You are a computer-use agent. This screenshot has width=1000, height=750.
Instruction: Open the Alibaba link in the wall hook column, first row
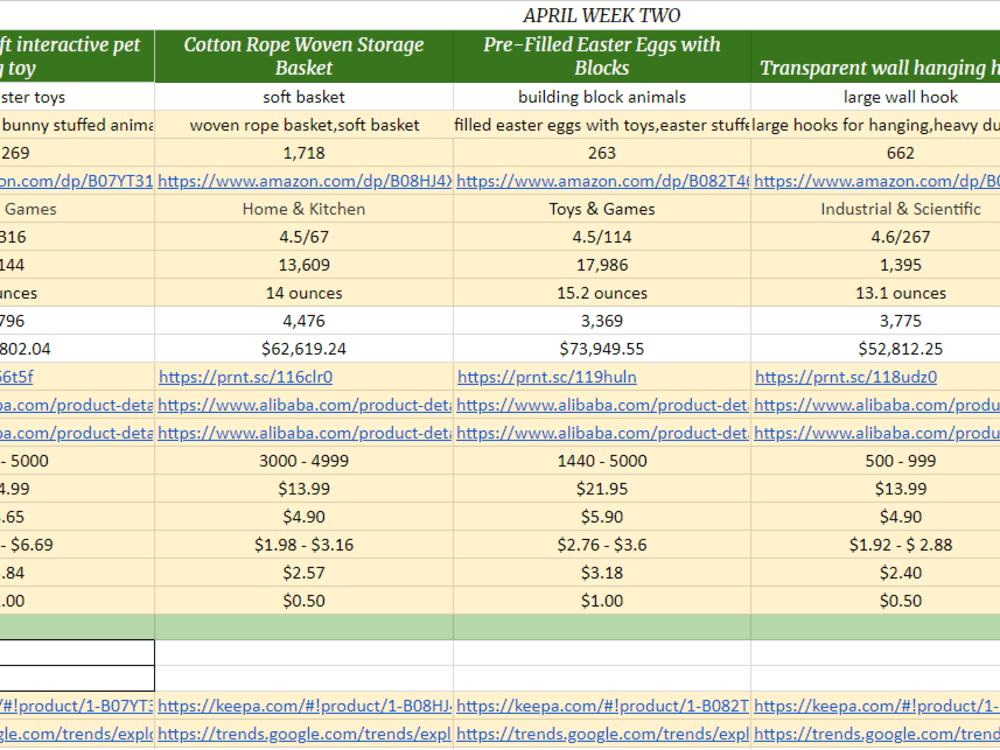tap(877, 405)
